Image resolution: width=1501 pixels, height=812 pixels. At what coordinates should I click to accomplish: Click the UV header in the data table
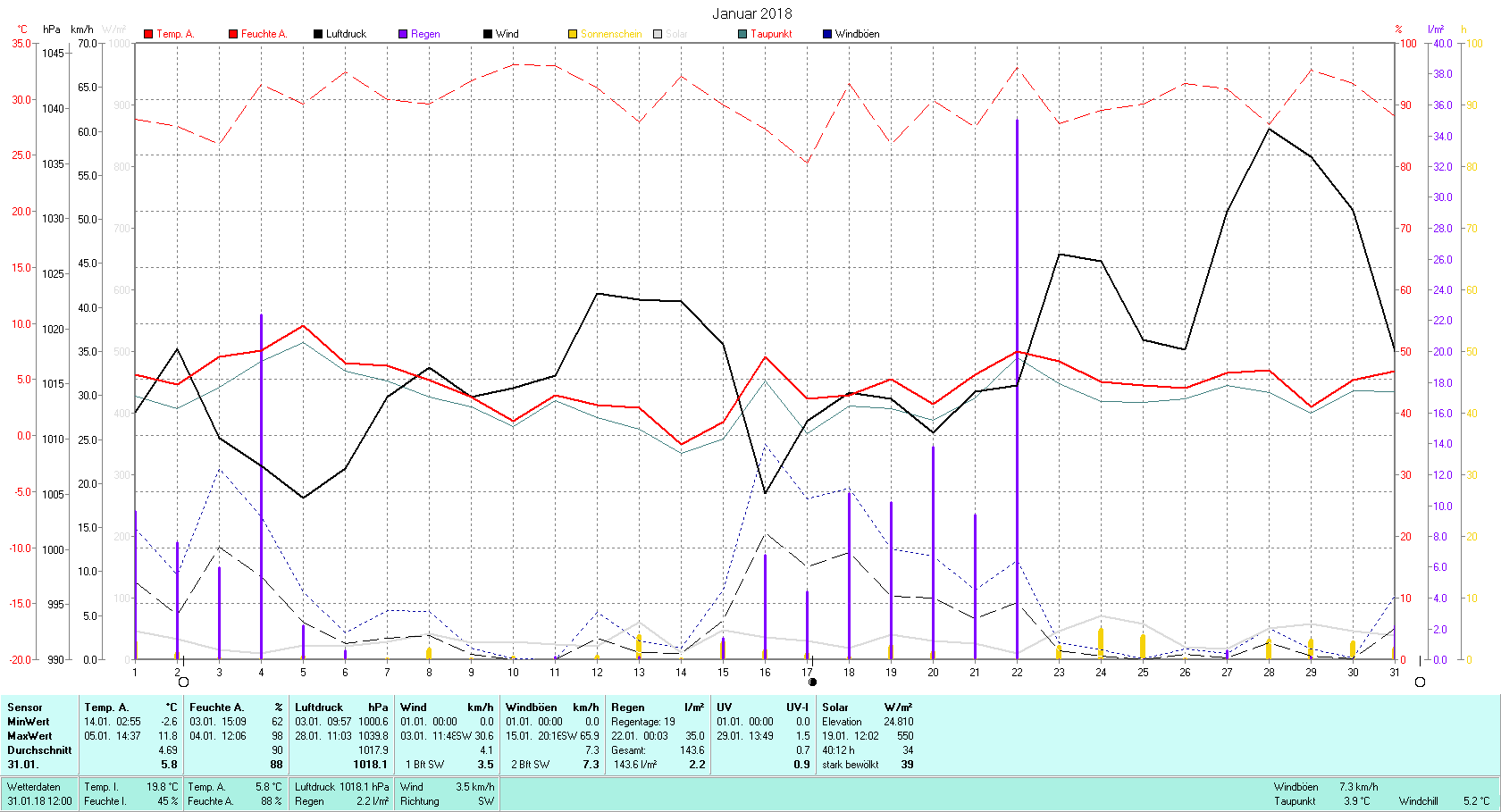(x=724, y=707)
